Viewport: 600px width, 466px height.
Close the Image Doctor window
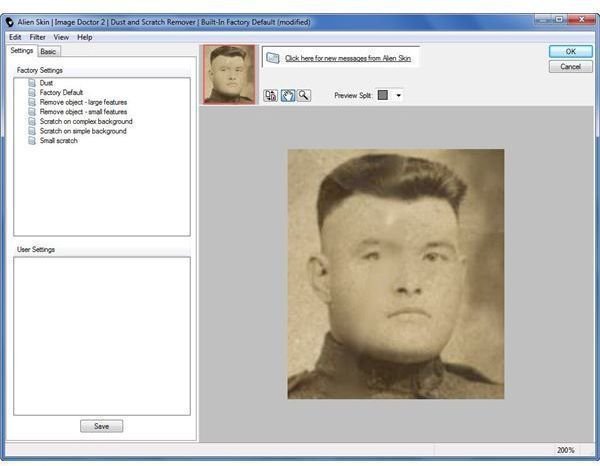coord(581,19)
